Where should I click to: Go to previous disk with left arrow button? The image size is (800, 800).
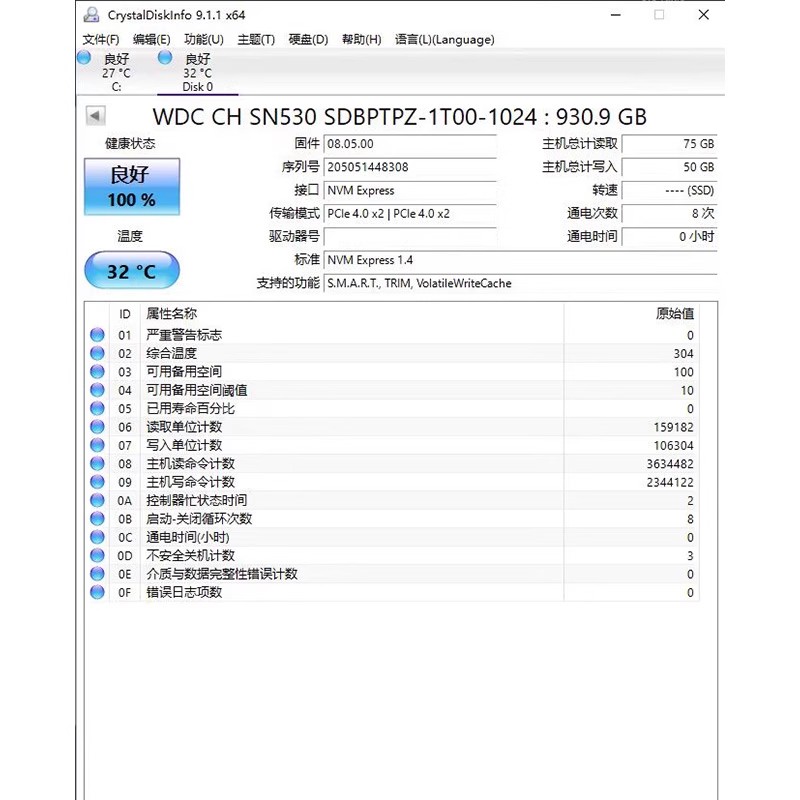tap(95, 116)
